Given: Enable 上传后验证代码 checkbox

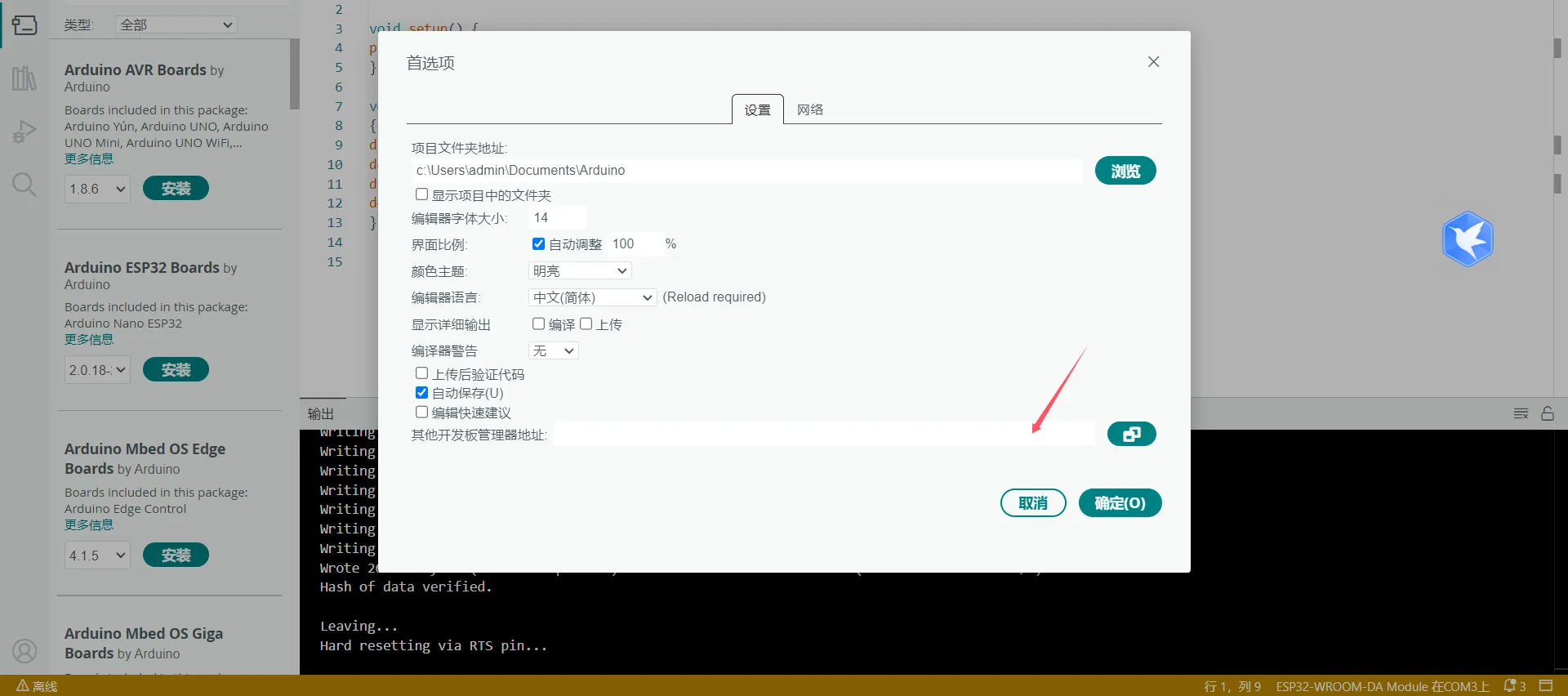Looking at the screenshot, I should pos(421,373).
